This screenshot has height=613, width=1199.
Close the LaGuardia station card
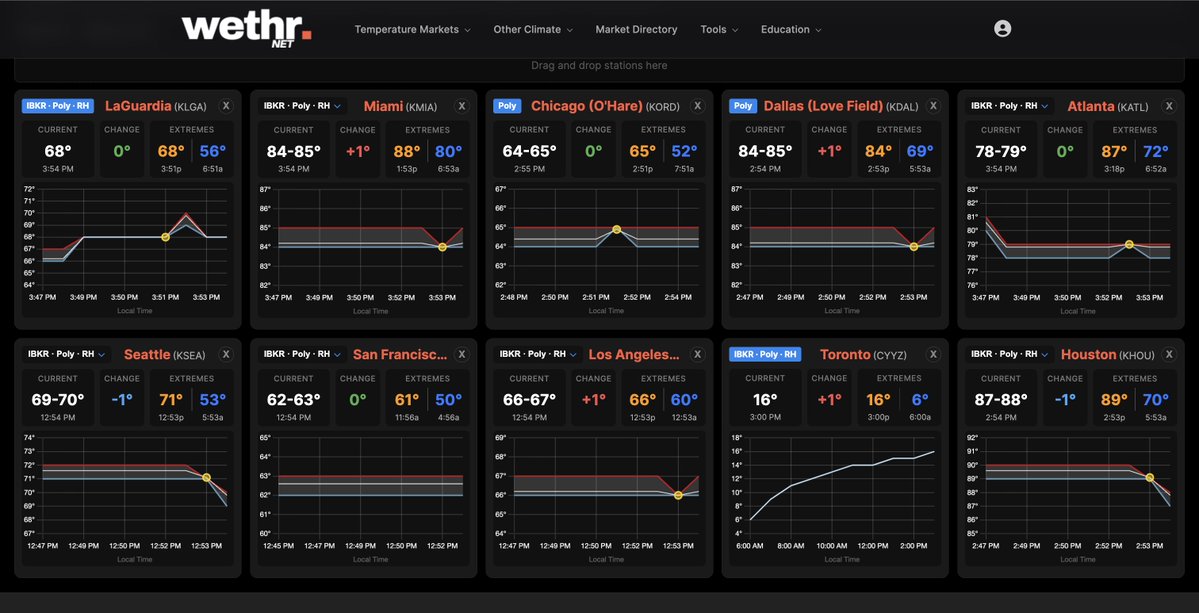(226, 106)
